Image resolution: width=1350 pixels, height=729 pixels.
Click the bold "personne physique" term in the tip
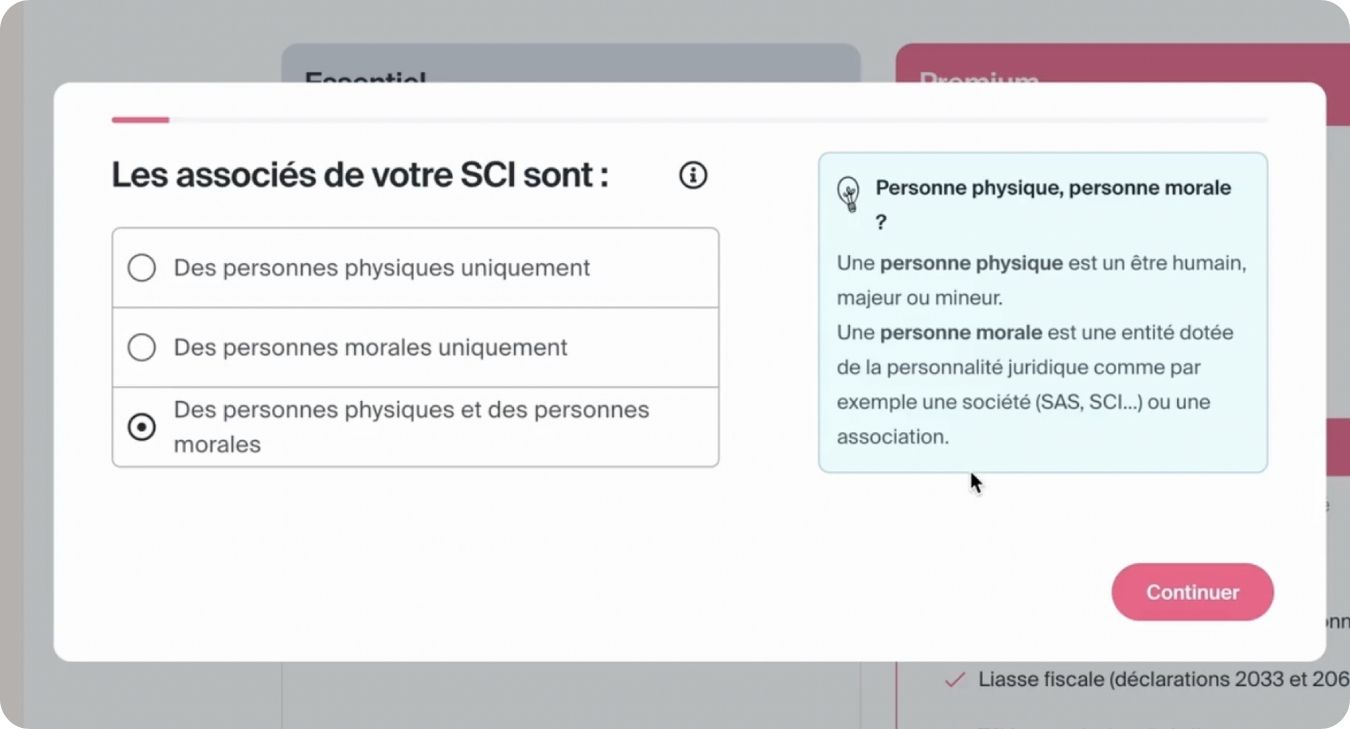[971, 264]
